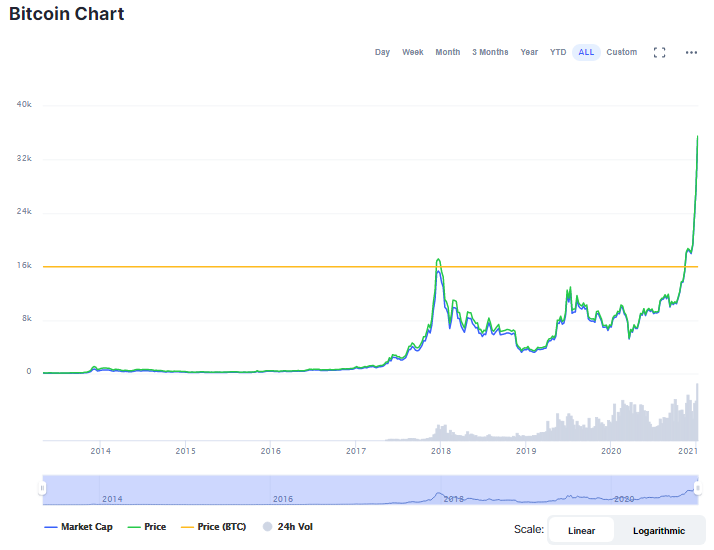
Task: Click the navigator at the 2016 mark
Action: coord(283,499)
